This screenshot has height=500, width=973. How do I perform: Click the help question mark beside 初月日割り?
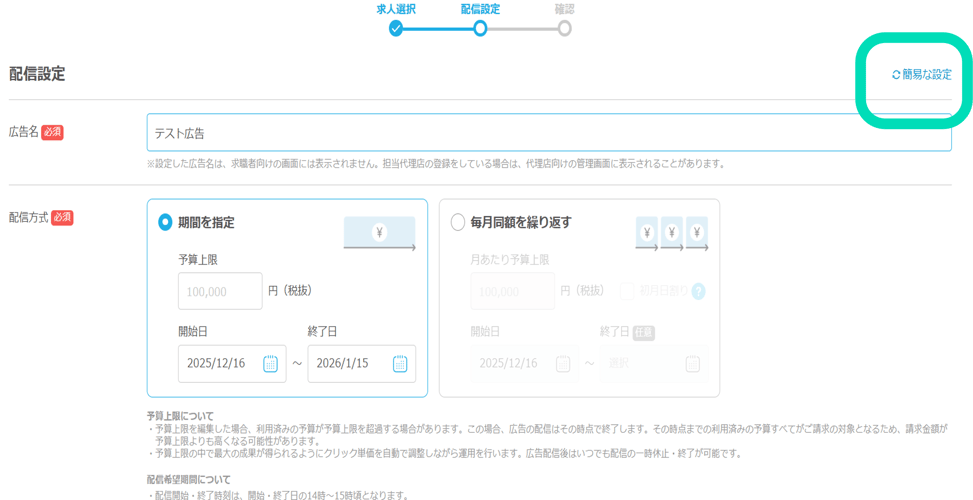699,291
